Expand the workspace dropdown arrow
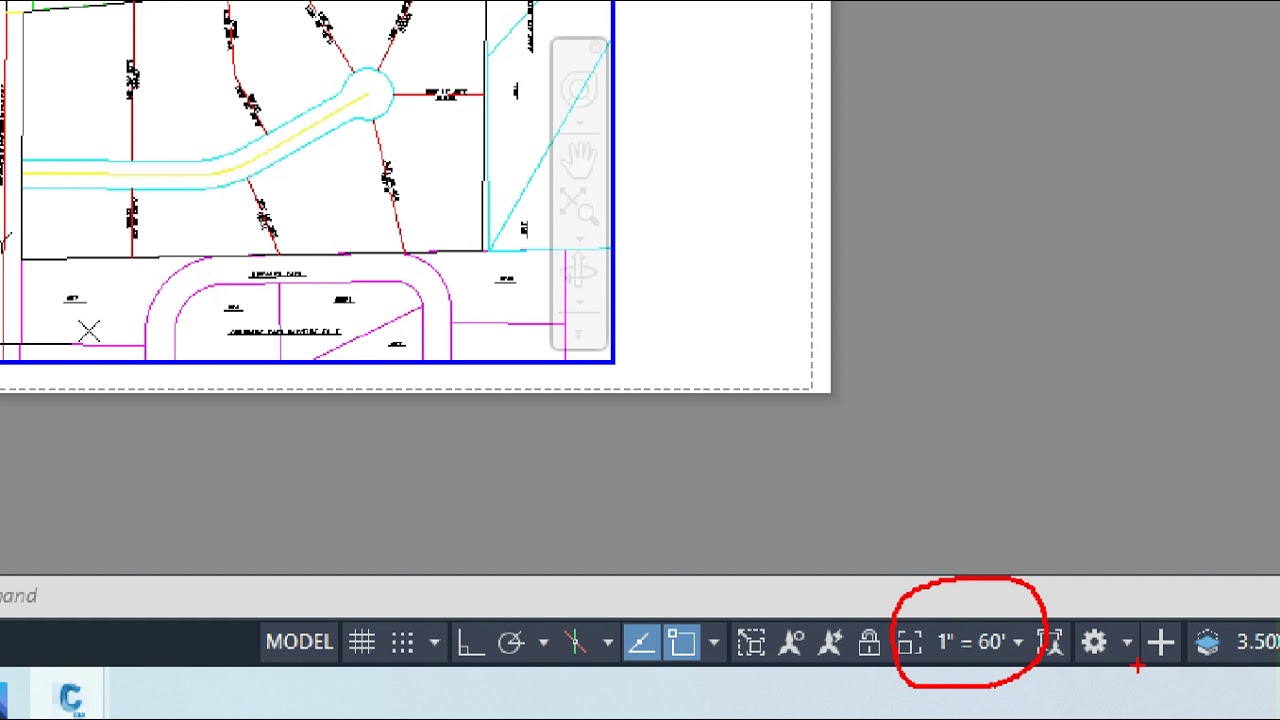 [x=1127, y=642]
